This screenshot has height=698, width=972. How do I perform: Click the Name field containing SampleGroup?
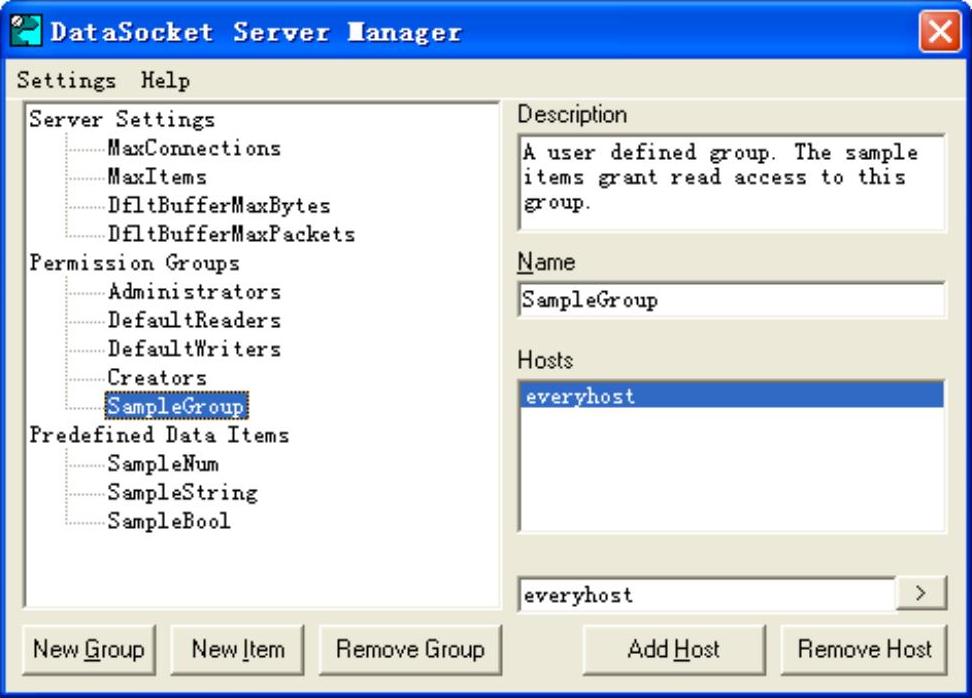point(731,300)
